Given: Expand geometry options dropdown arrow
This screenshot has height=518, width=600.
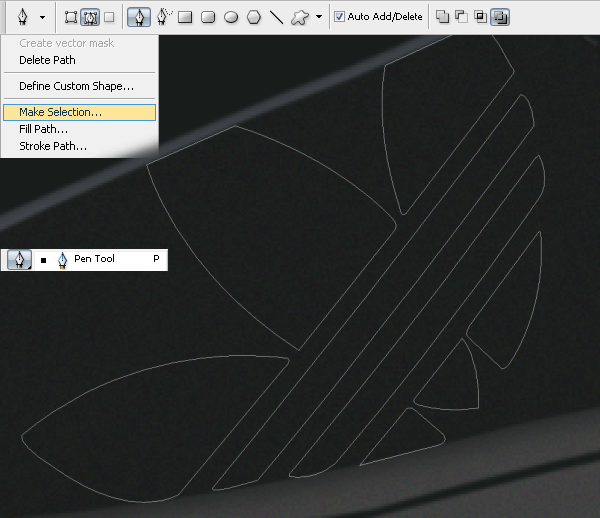Looking at the screenshot, I should pyautogui.click(x=319, y=17).
